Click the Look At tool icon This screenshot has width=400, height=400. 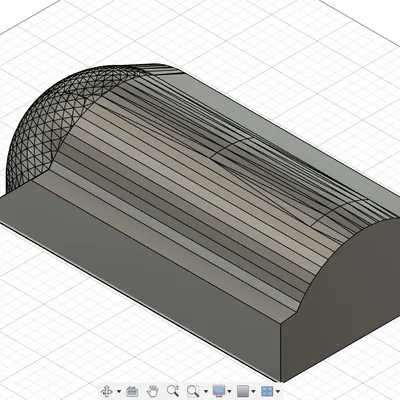click(132, 391)
